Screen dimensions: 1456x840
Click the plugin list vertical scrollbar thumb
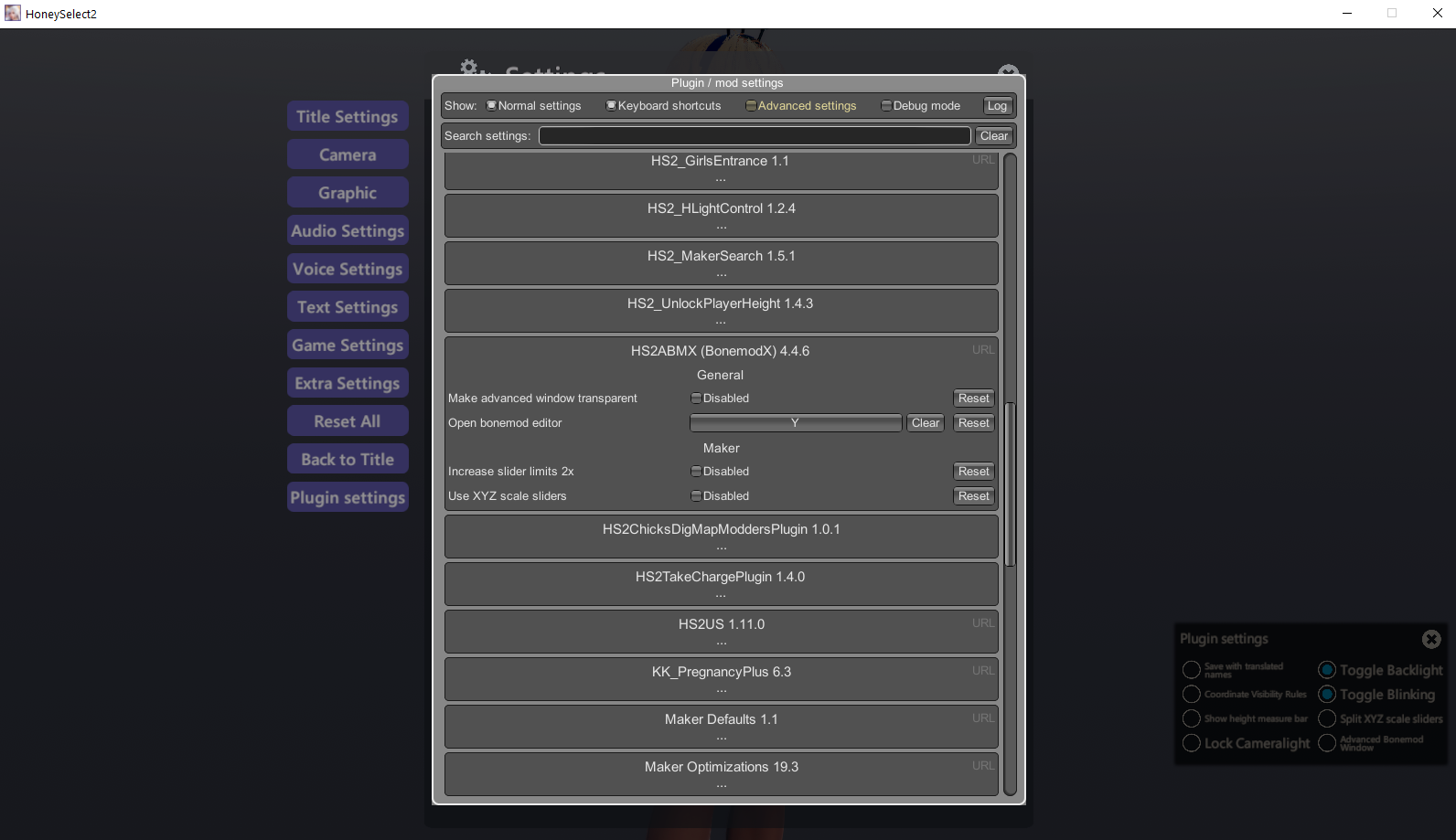[1010, 485]
